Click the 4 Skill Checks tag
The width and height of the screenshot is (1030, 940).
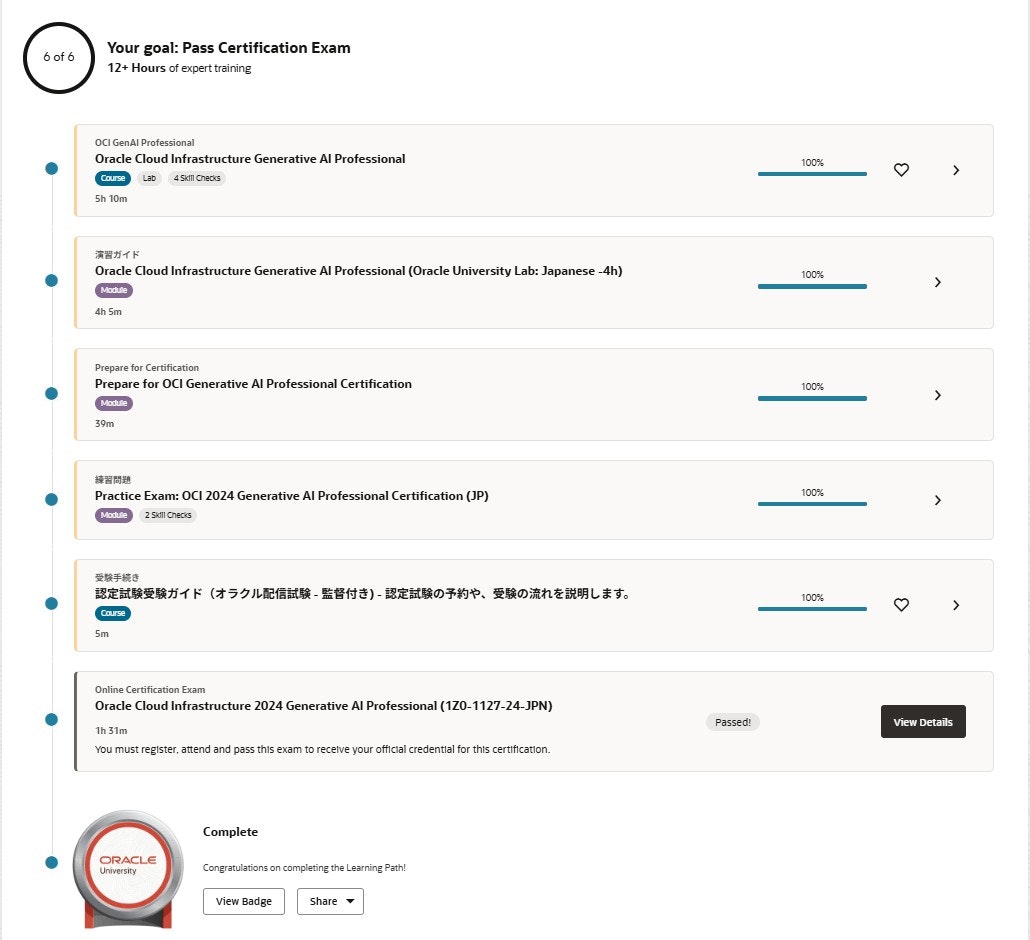point(197,178)
